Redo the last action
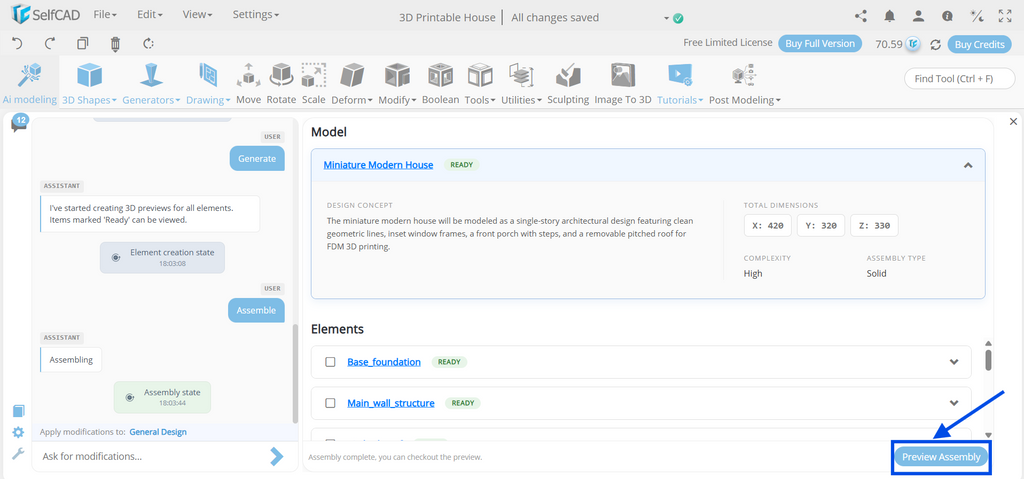The height and width of the screenshot is (479, 1024). (x=50, y=44)
